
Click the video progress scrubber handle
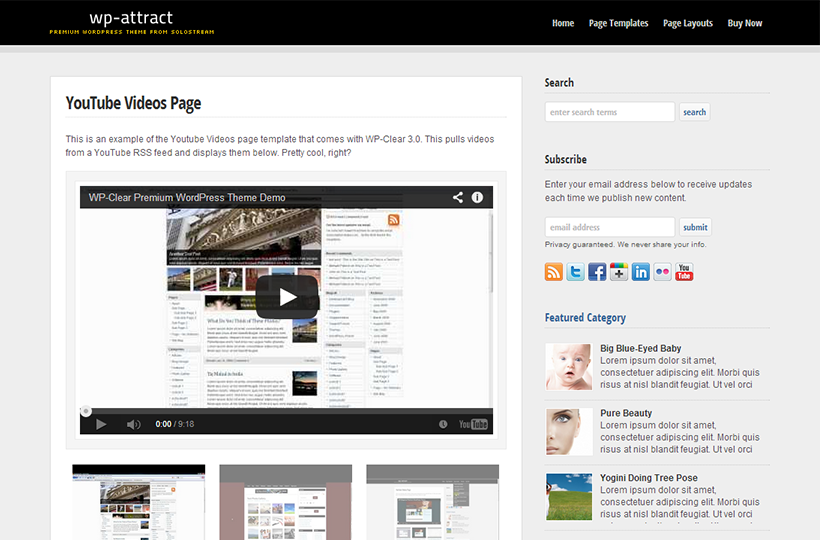coord(86,411)
